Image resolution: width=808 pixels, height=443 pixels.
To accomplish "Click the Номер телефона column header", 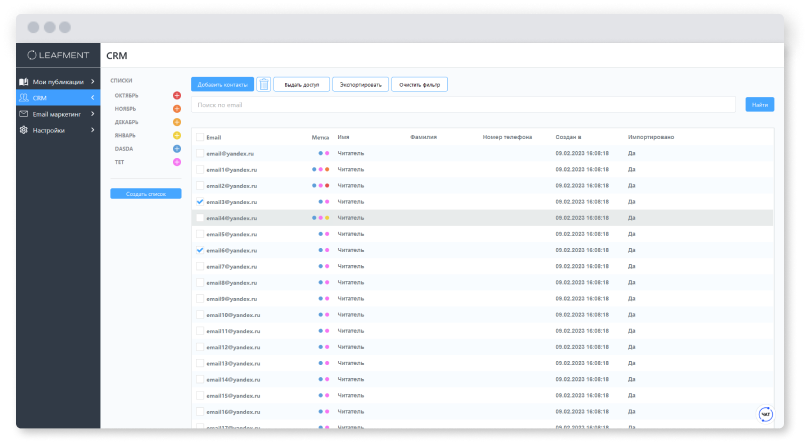I will coord(507,137).
